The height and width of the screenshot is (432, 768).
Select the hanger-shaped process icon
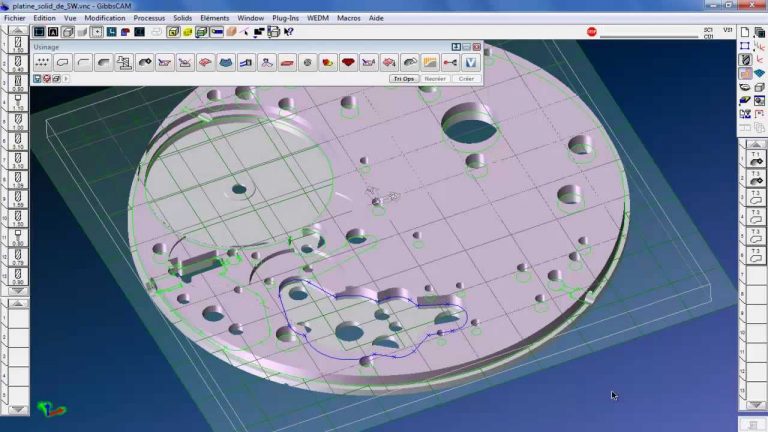(267, 62)
